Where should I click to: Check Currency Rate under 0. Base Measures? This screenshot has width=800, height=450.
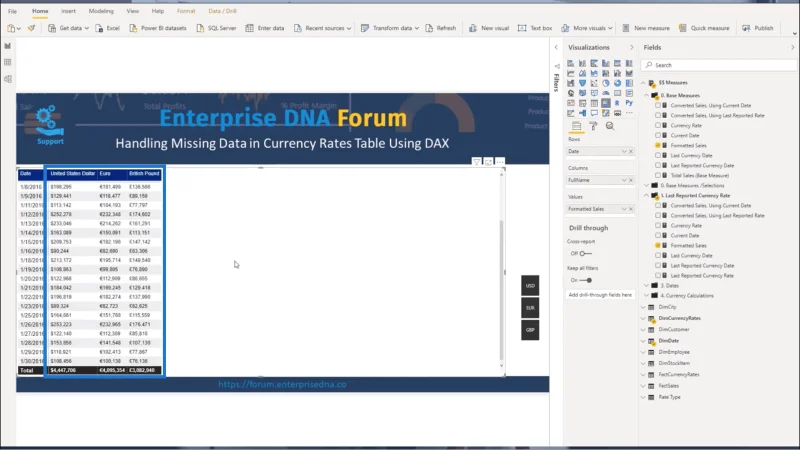(658, 126)
